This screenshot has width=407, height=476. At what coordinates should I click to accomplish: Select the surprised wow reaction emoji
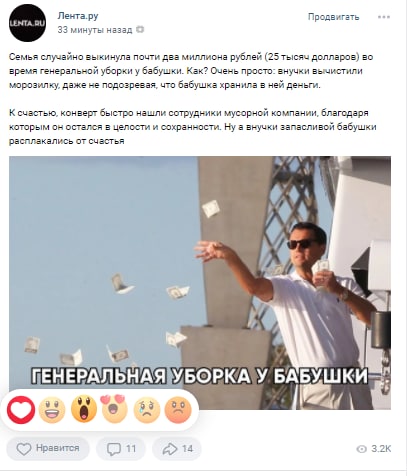tap(84, 409)
